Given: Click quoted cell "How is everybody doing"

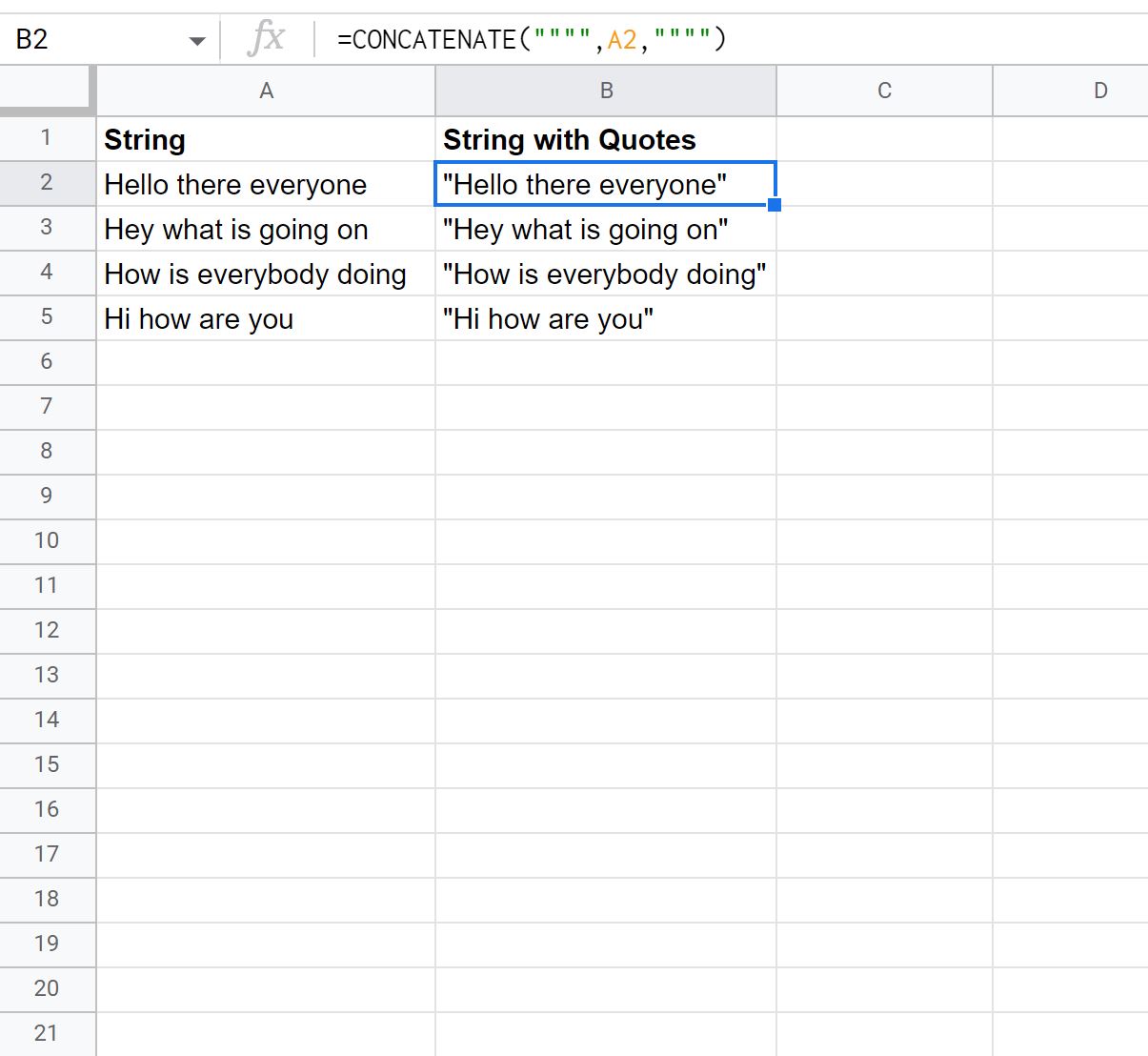Looking at the screenshot, I should (606, 274).
